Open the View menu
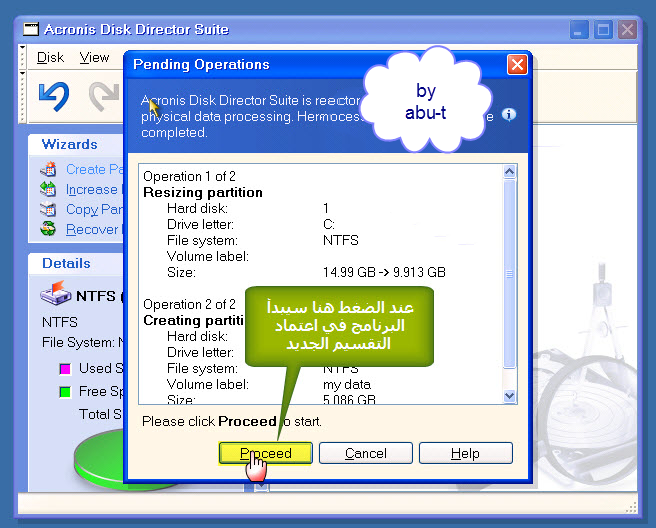The height and width of the screenshot is (528, 656). (x=94, y=57)
